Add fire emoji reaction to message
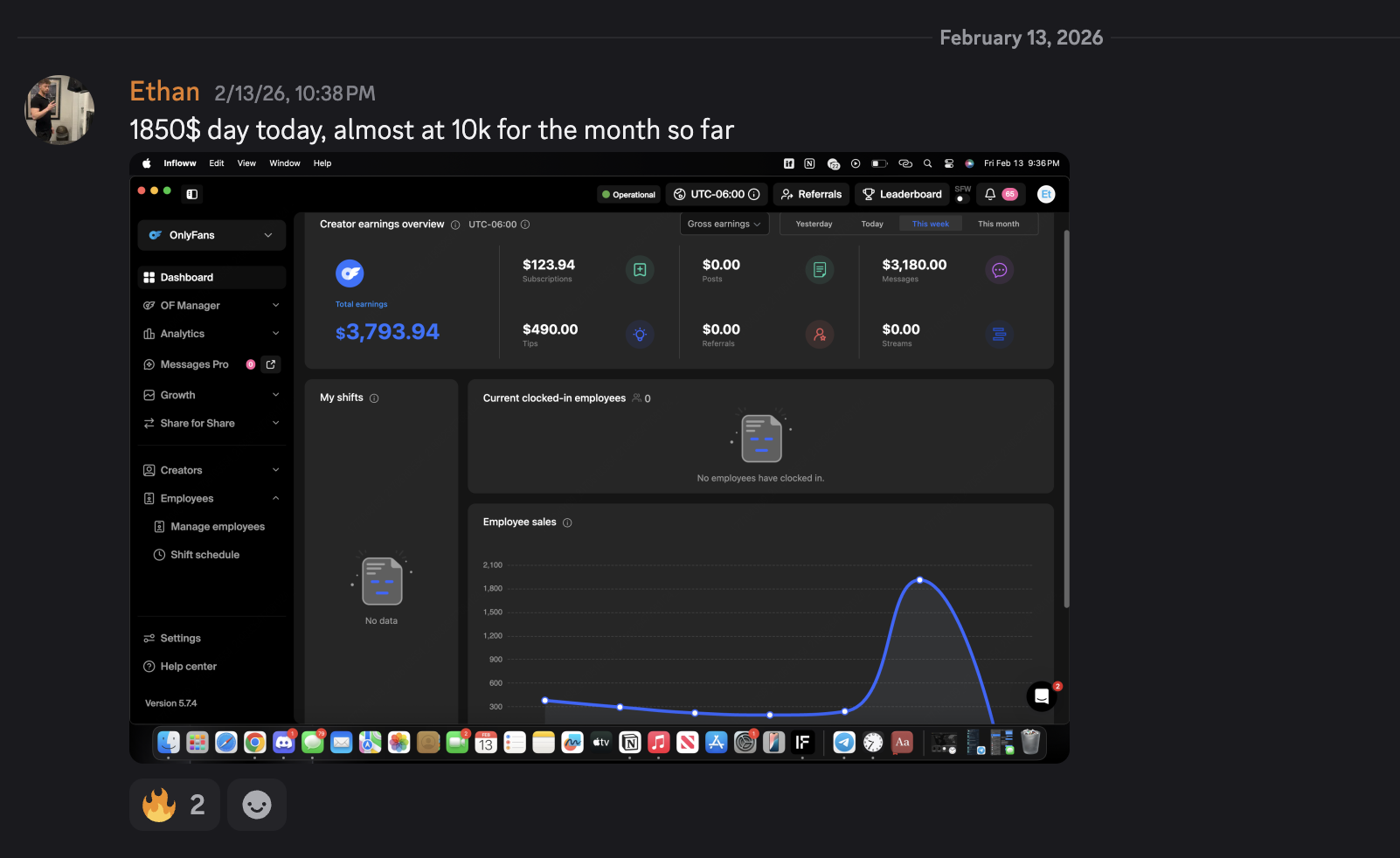This screenshot has height=858, width=1400. tap(175, 805)
